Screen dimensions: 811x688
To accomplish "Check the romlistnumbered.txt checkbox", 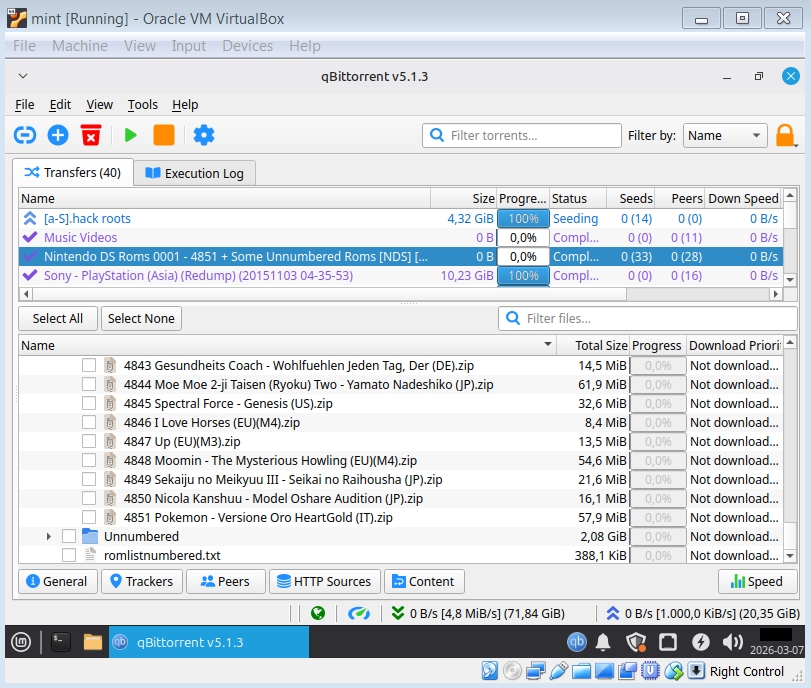I will 69,555.
